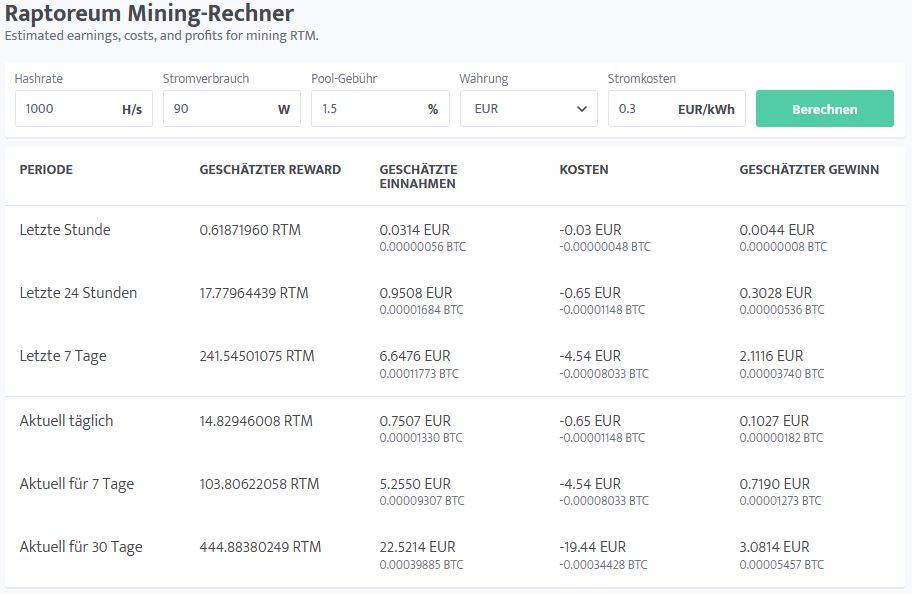This screenshot has width=912, height=594.
Task: Click the cost value -19.44 EUR
Action: pos(593,547)
